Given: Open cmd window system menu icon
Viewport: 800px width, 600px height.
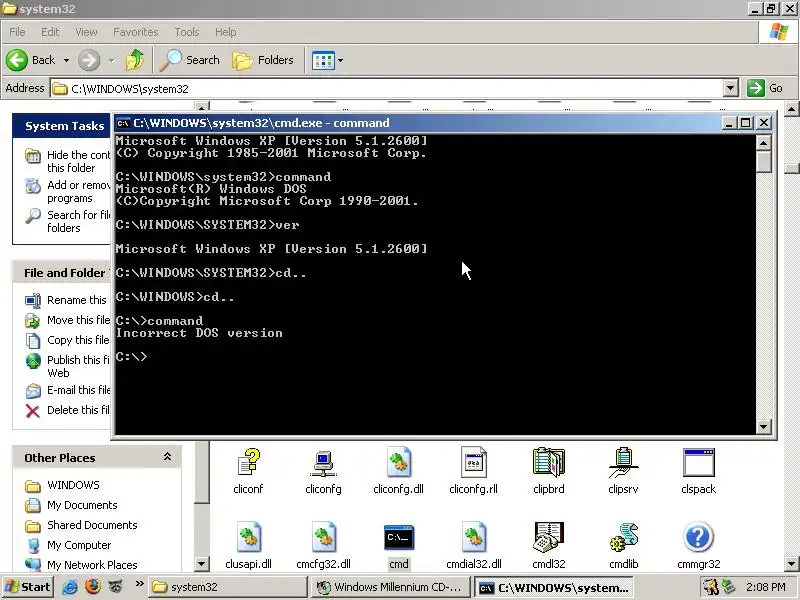Looking at the screenshot, I should tap(122, 123).
